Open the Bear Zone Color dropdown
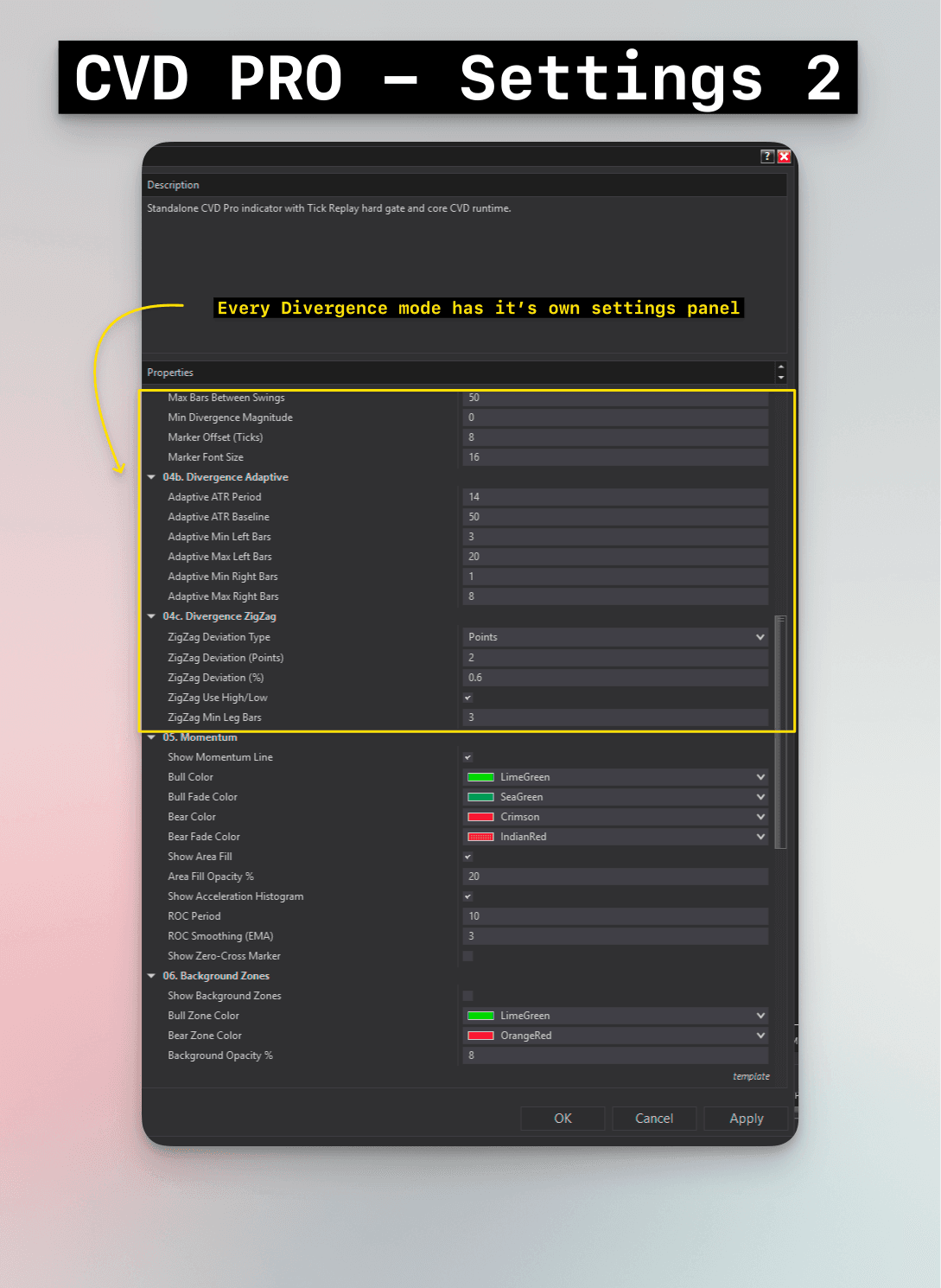Screen dimensions: 941x1288 759,1035
